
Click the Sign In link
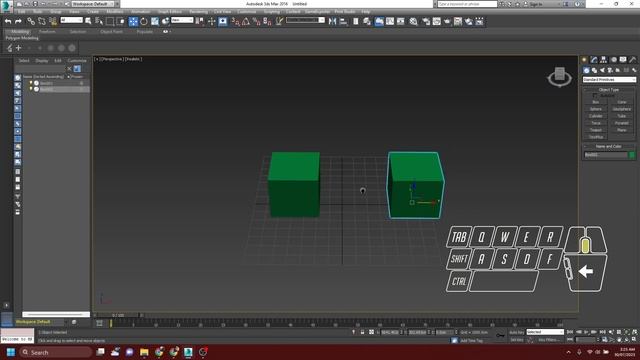click(536, 4)
